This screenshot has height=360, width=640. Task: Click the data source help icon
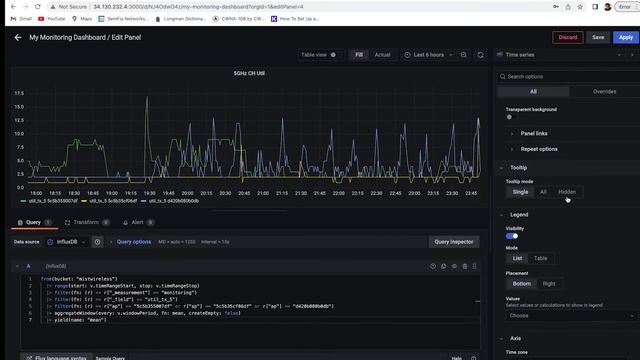98,242
